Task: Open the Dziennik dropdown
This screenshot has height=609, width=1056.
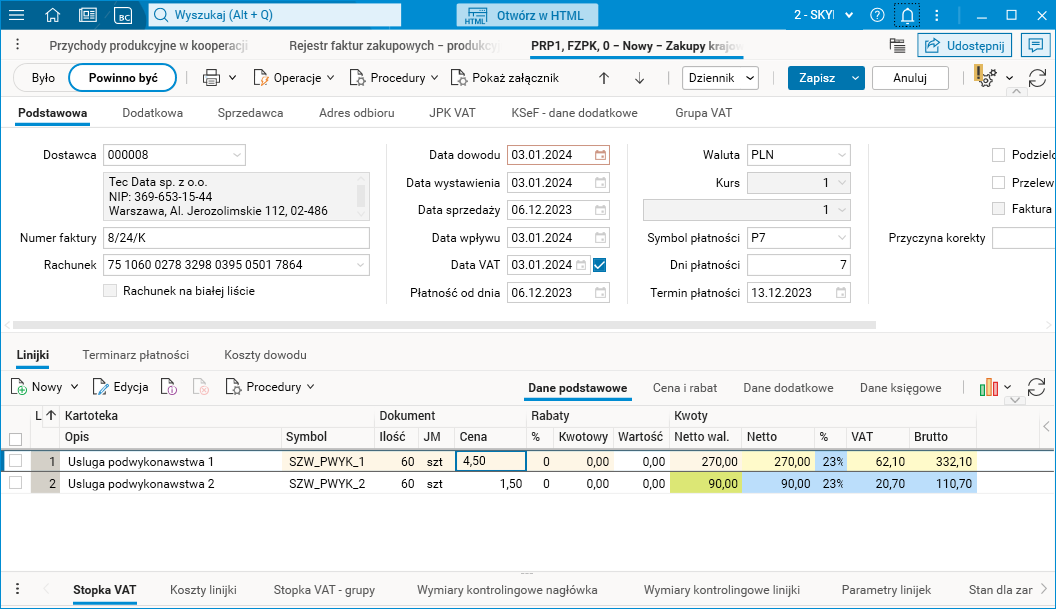Action: pos(721,78)
